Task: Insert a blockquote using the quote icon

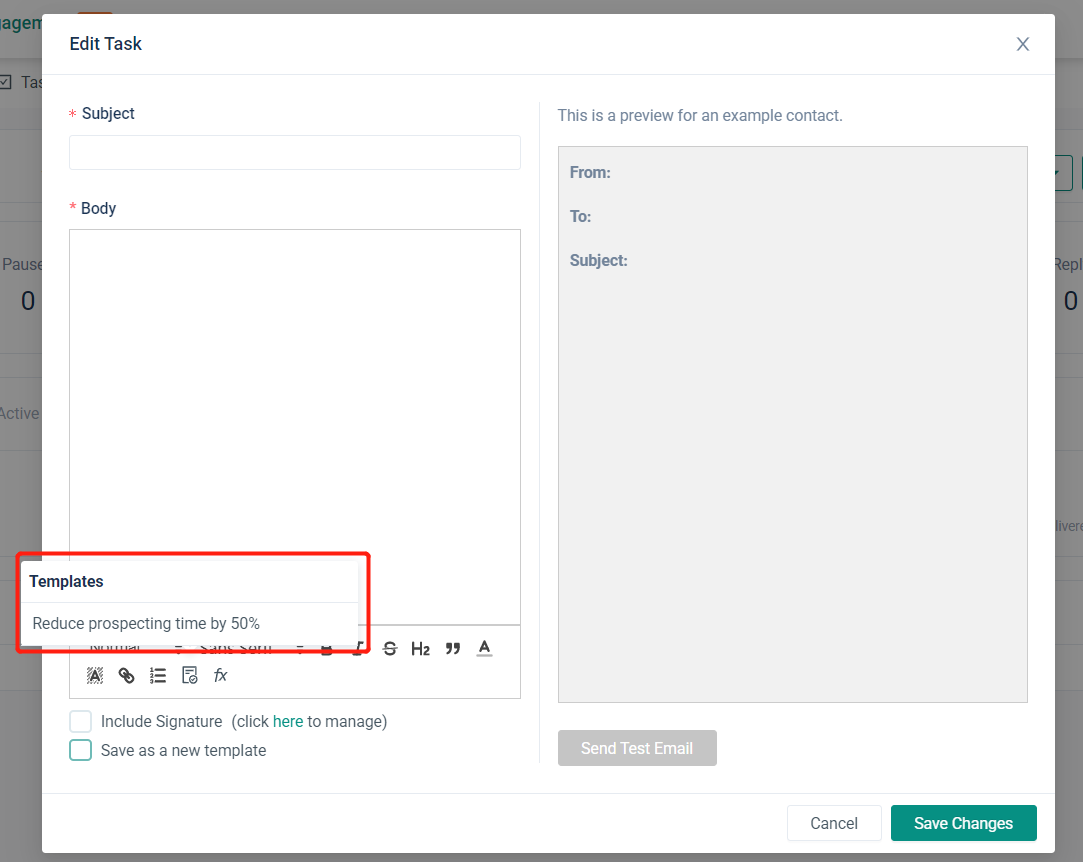Action: (453, 649)
